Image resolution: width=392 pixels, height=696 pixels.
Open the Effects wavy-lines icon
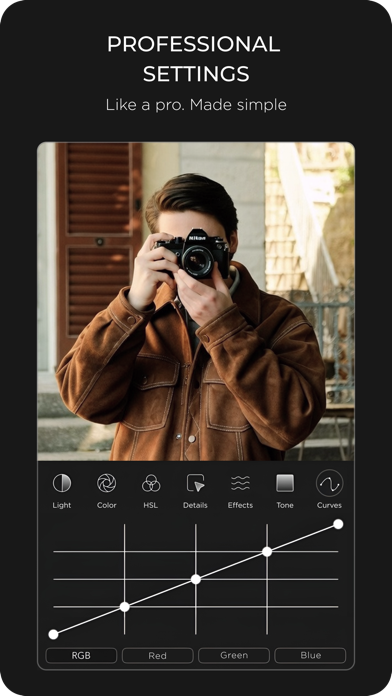(240, 483)
